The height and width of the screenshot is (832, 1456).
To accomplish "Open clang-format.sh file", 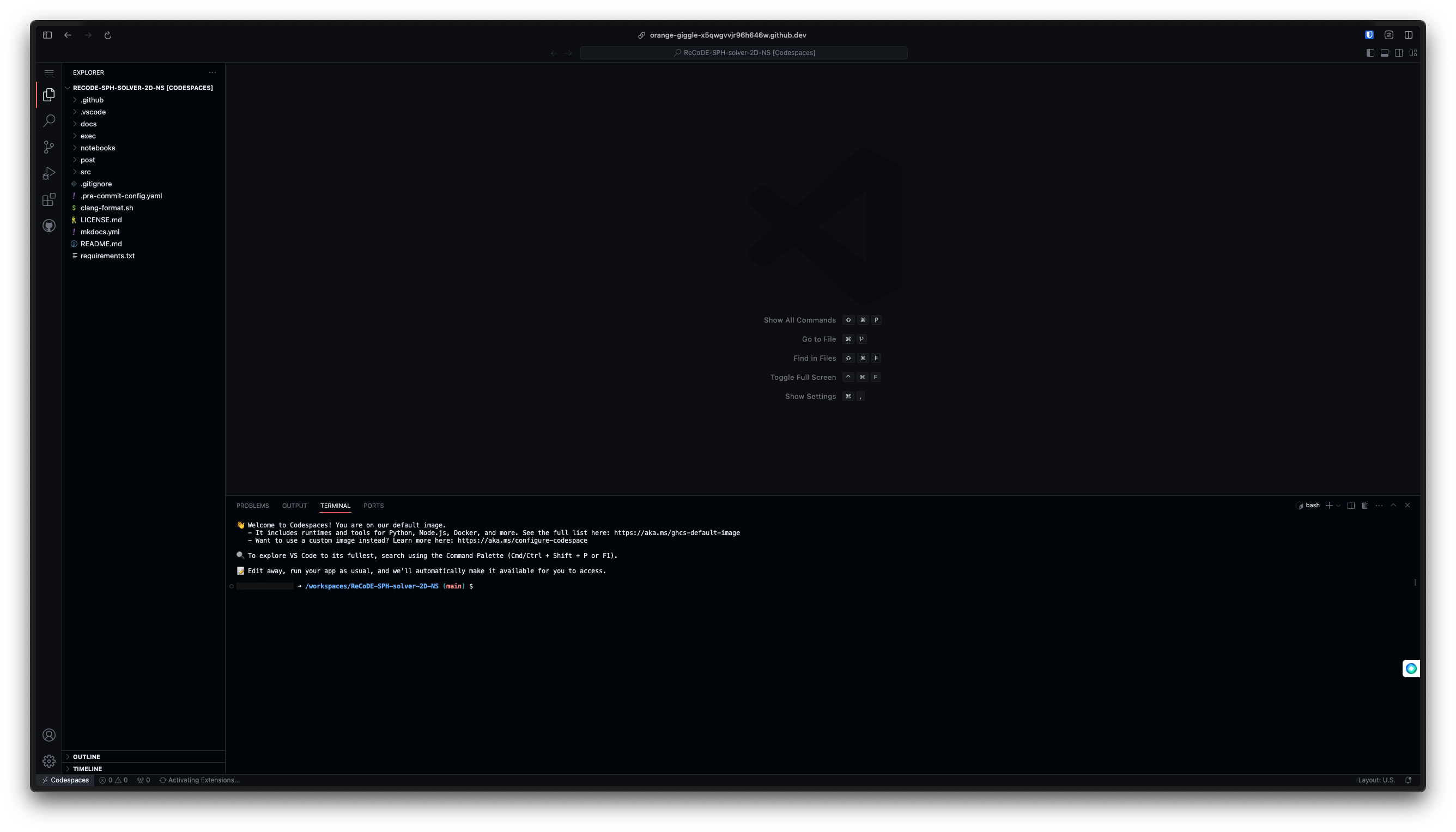I will pyautogui.click(x=143, y=208).
